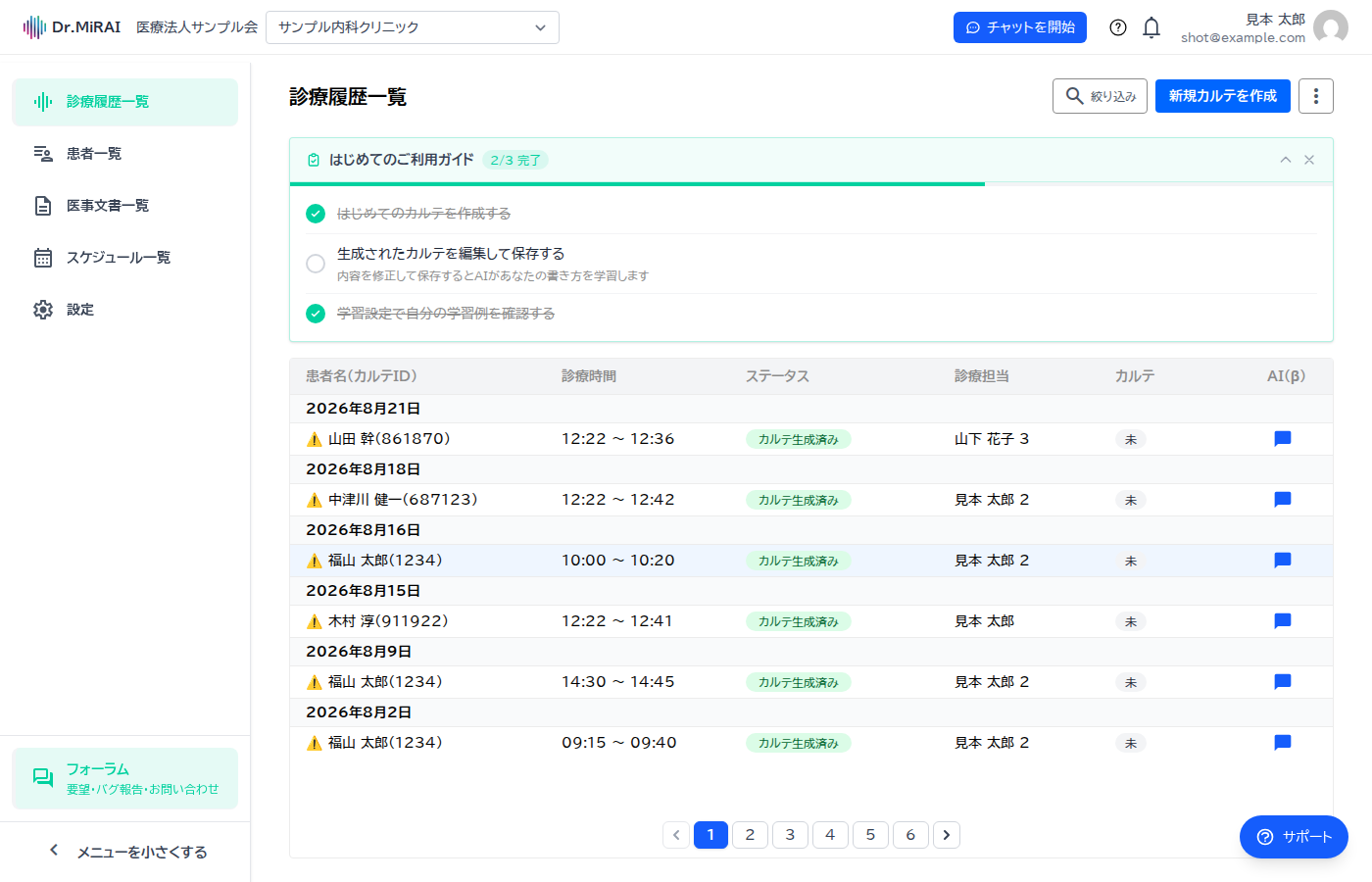Viewport: 1372px width, 882px height.
Task: Click the フォーラム chat bubbles icon
Action: tap(43, 778)
